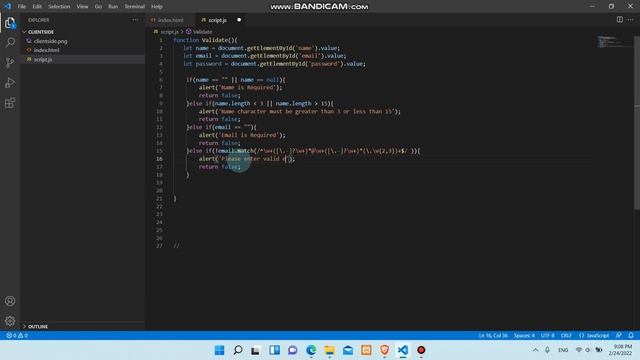Open the Edit menu
The image size is (640, 360).
tap(37, 7)
